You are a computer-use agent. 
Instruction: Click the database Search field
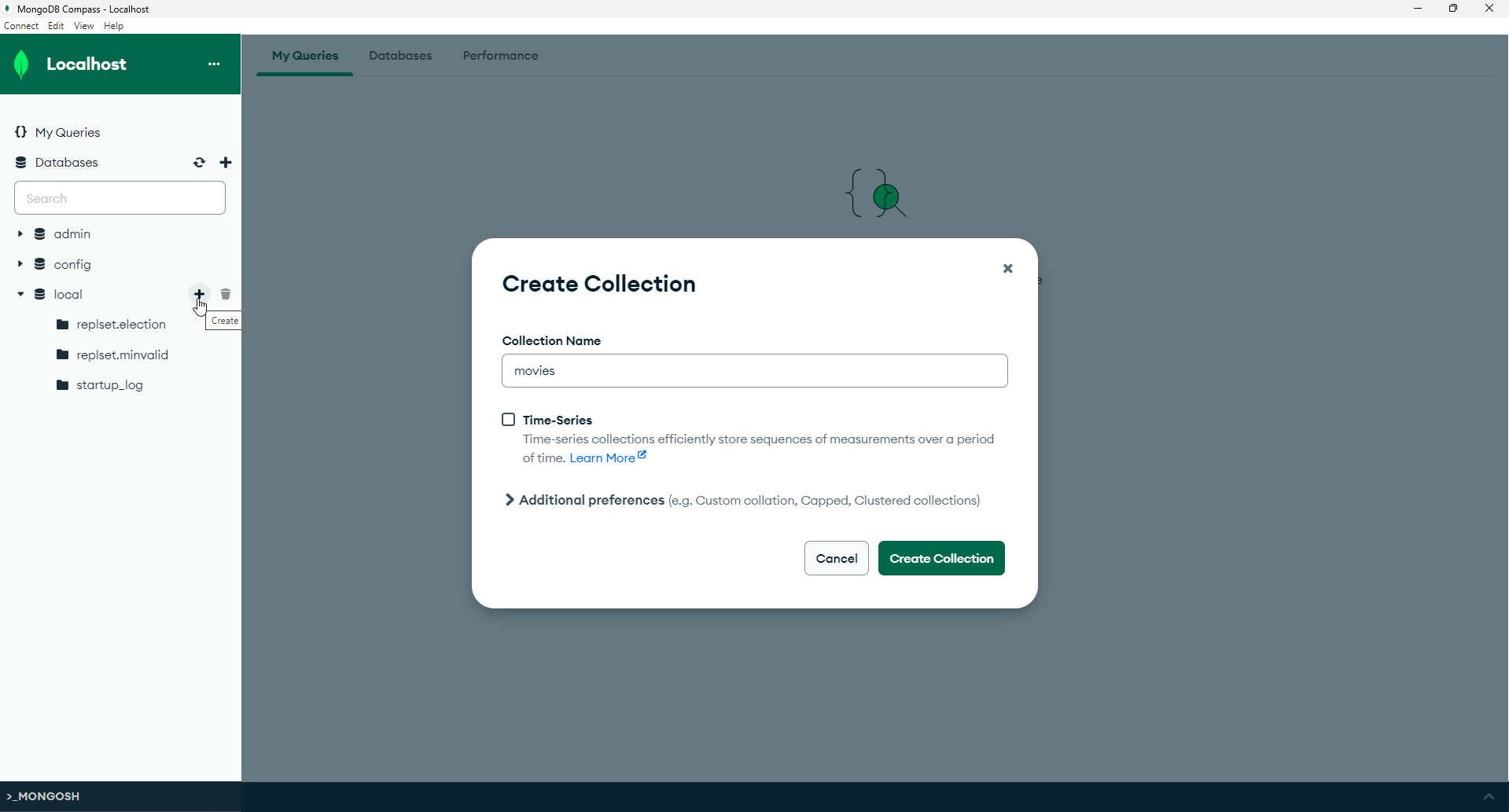[x=120, y=197]
